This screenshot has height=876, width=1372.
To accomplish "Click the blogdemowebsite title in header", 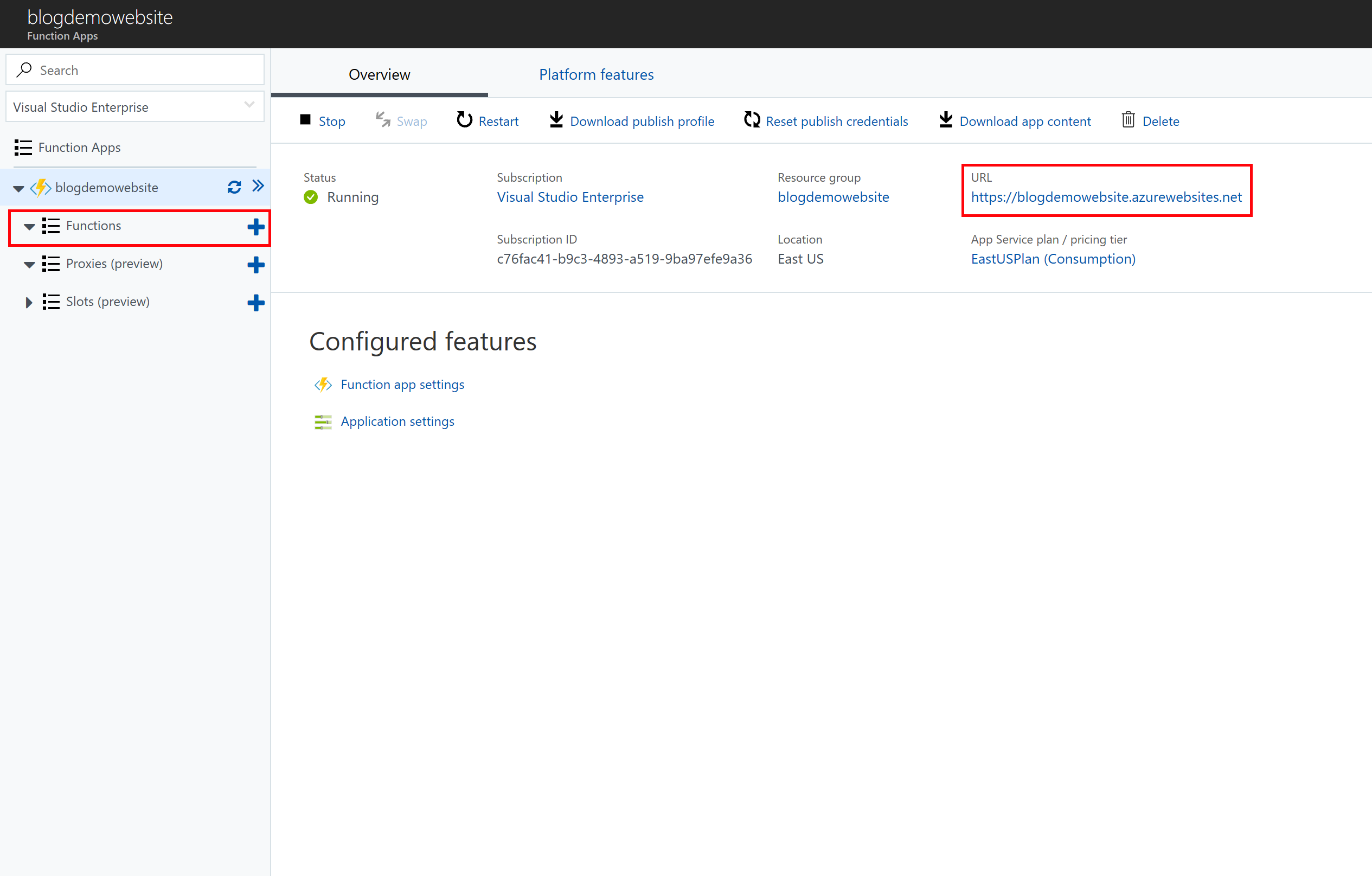I will (x=100, y=18).
